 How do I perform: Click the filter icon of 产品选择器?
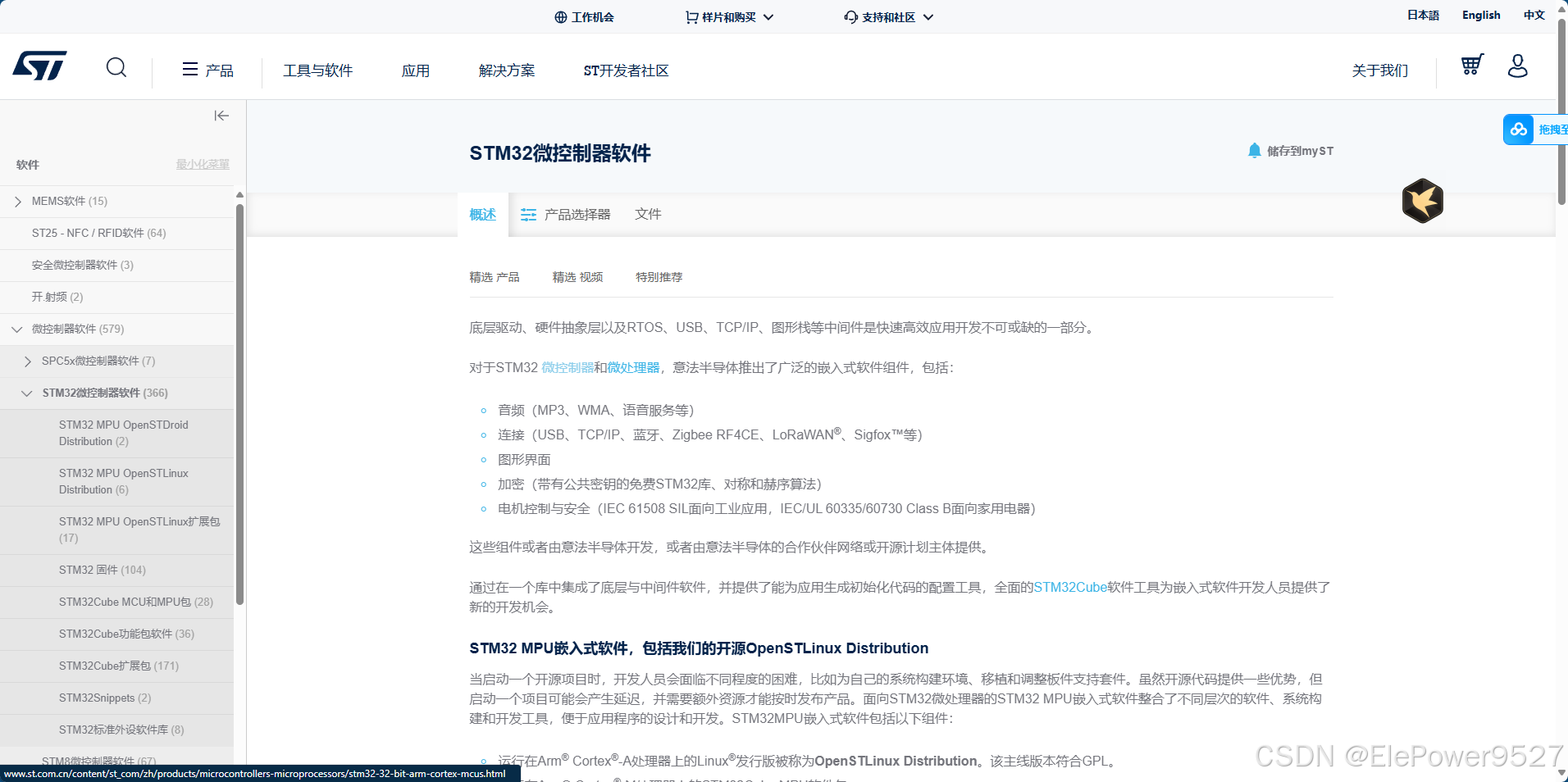coord(529,215)
